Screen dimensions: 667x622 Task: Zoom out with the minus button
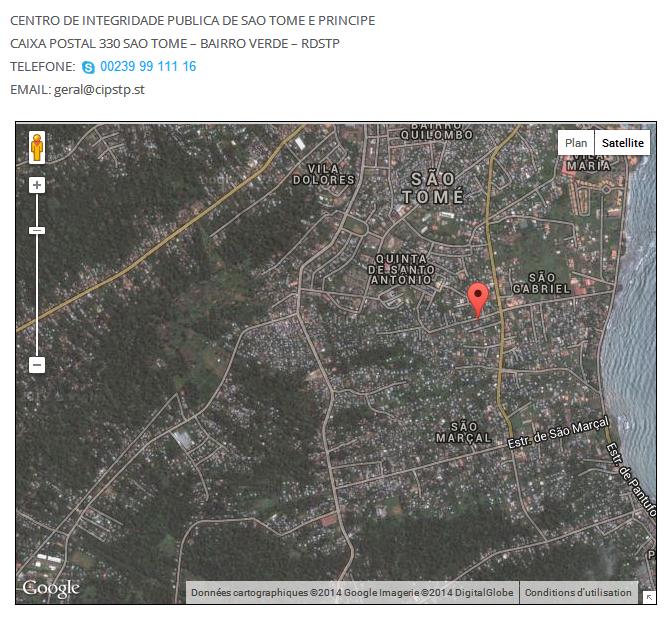pyautogui.click(x=37, y=365)
